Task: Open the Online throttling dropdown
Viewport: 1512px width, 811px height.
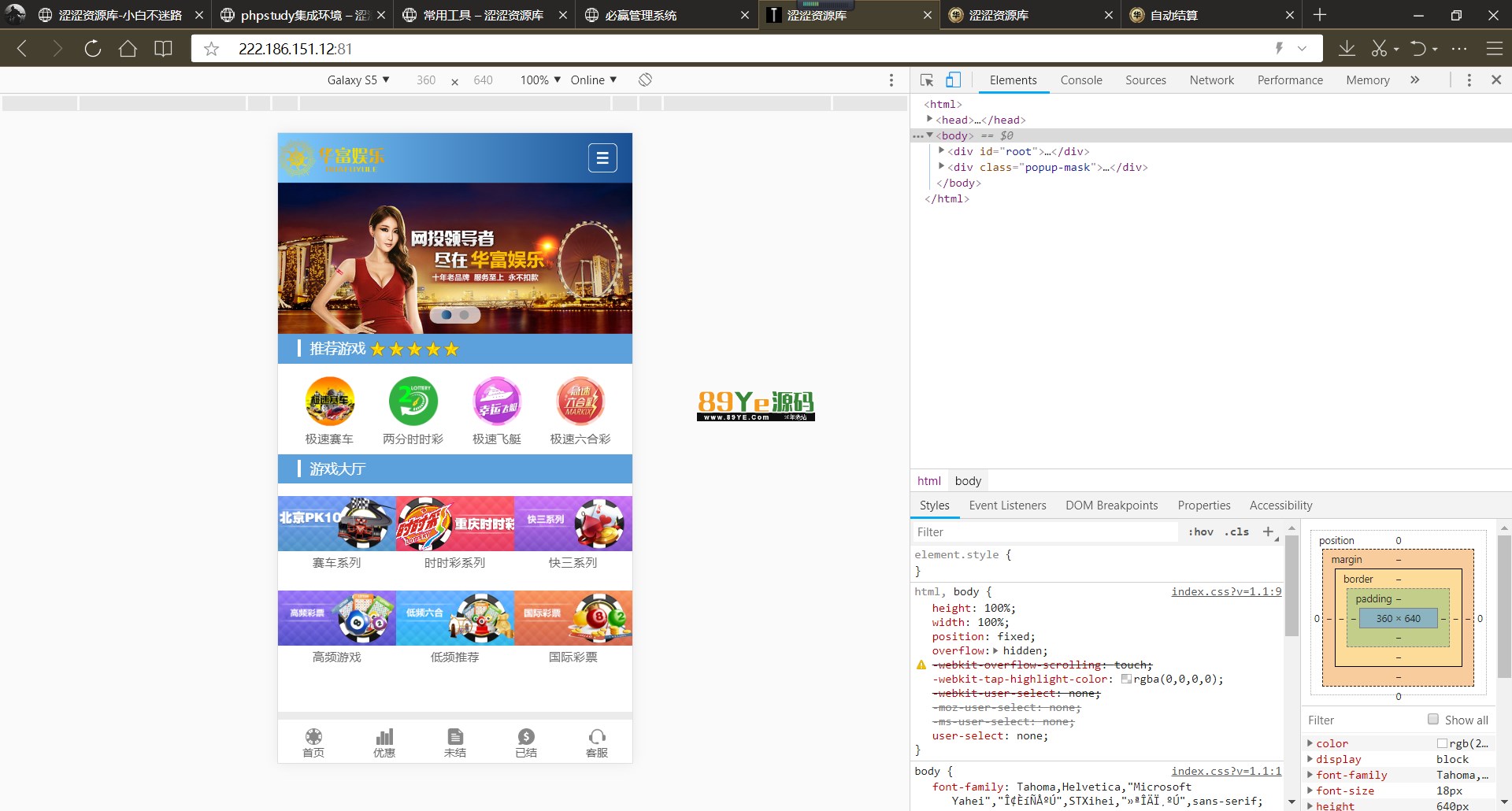Action: (593, 80)
